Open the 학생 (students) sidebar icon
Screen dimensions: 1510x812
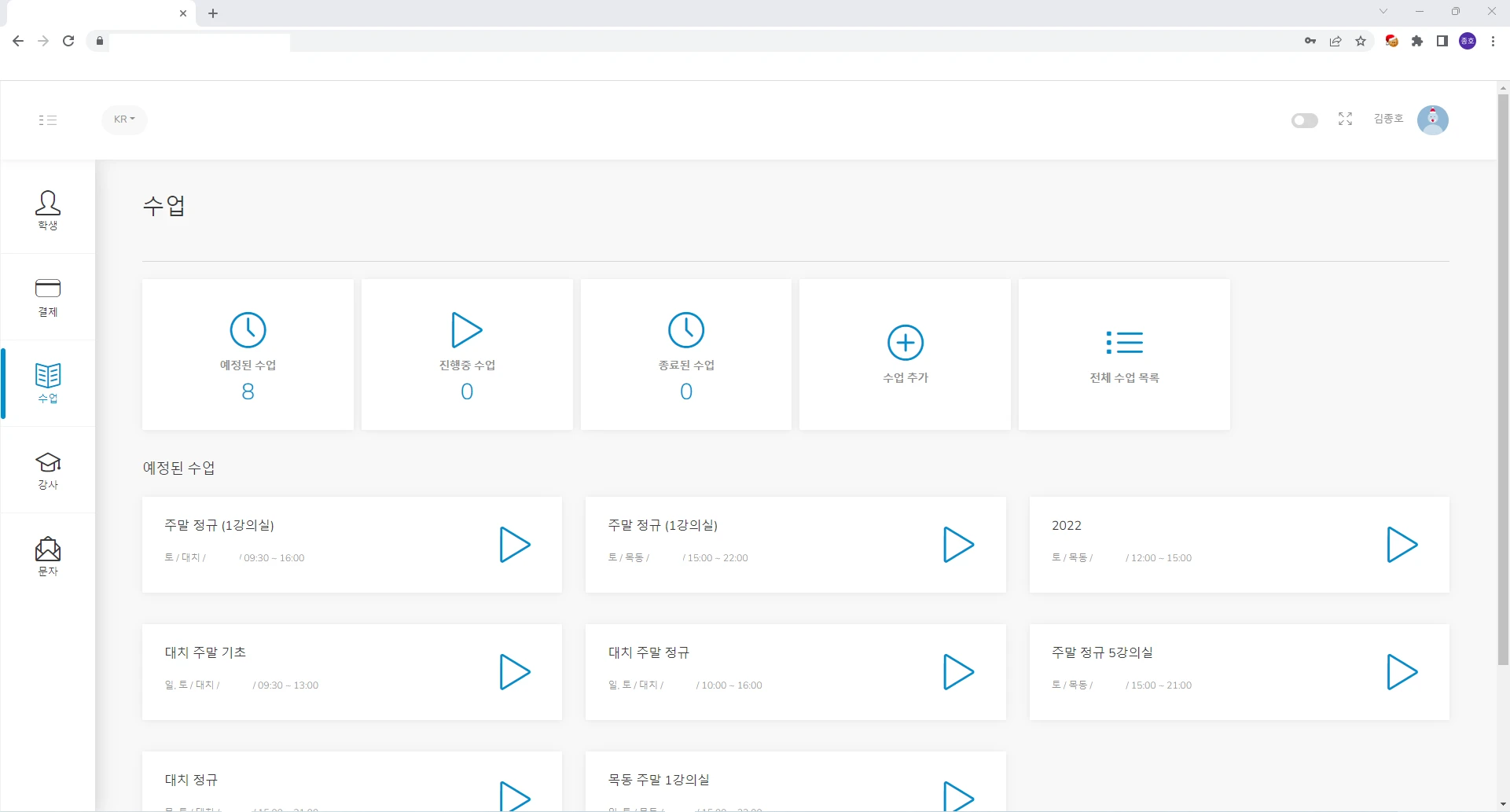[x=48, y=209]
